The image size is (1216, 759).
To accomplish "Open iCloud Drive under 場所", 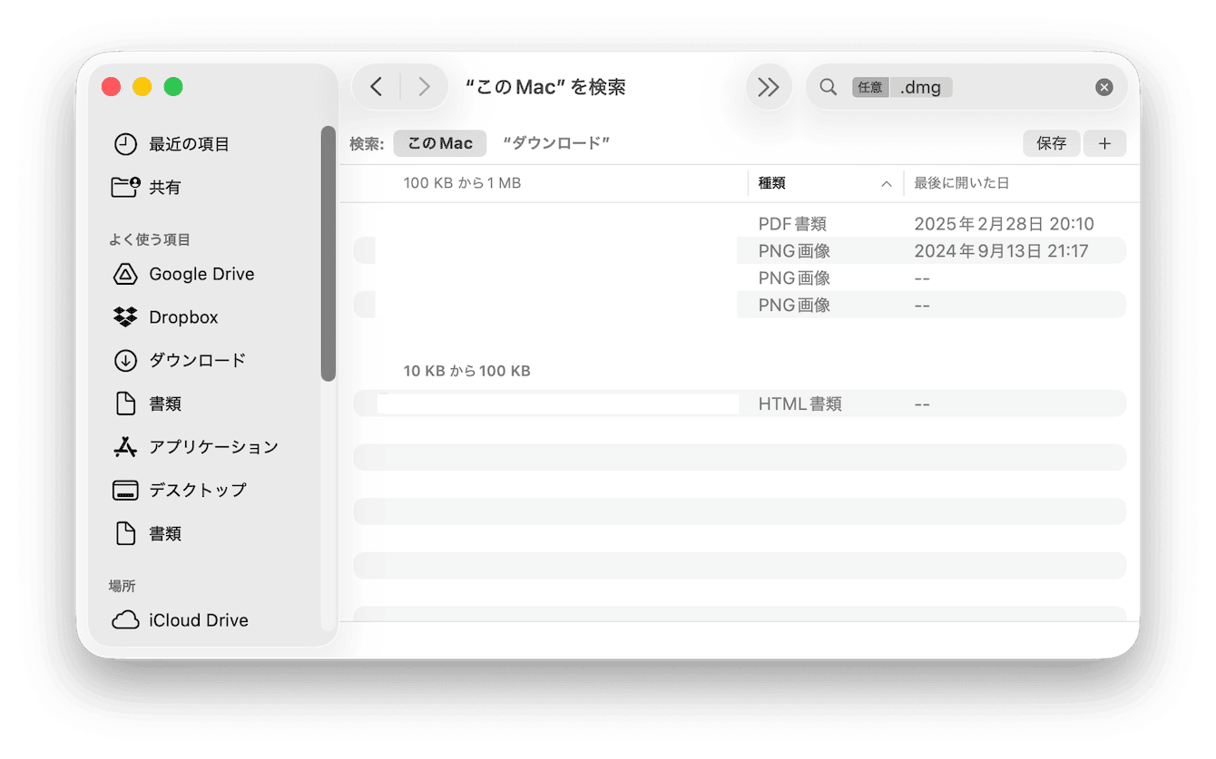I will click(197, 620).
